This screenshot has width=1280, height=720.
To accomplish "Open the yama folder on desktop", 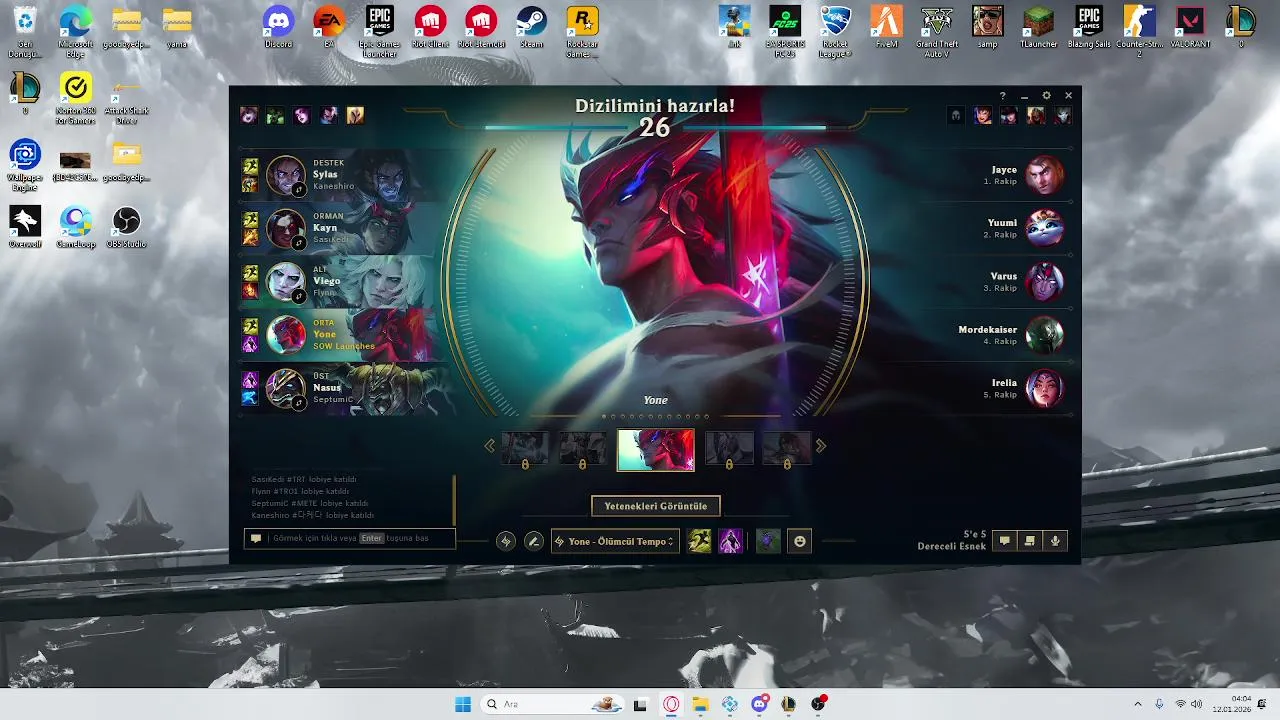I will (x=177, y=28).
